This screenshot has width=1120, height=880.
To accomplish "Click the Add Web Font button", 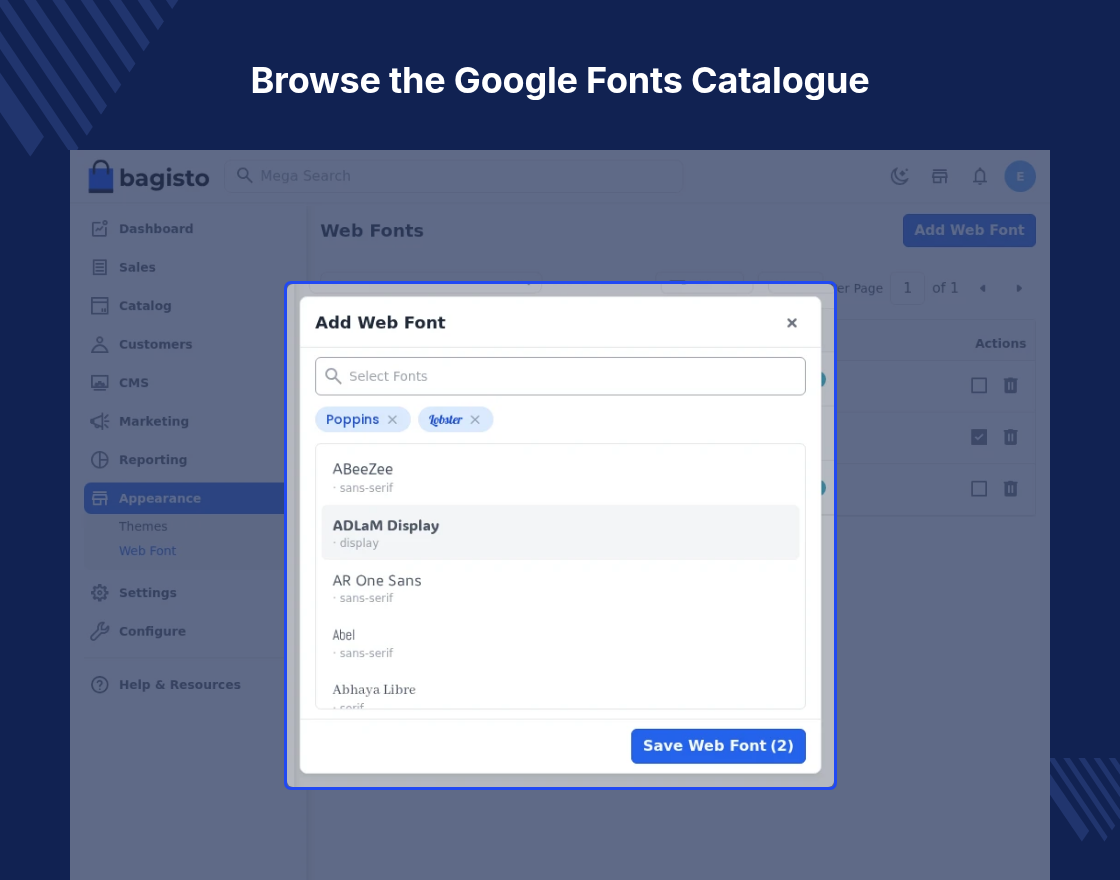I will (969, 231).
